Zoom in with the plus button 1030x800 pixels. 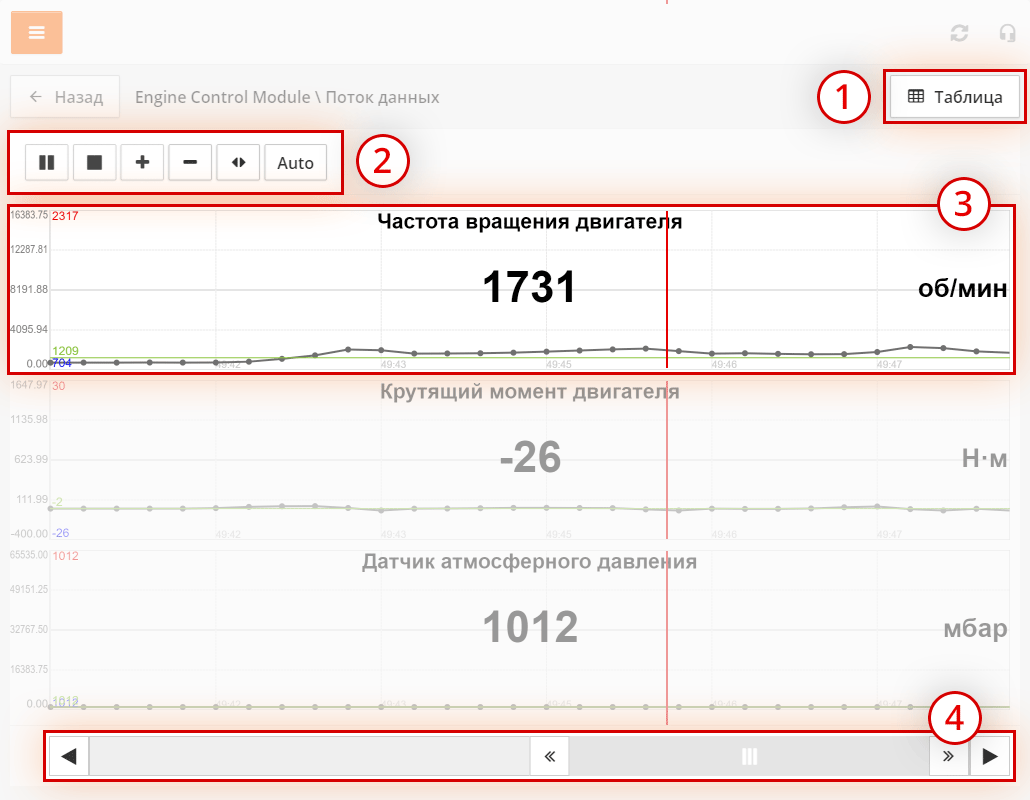(142, 162)
